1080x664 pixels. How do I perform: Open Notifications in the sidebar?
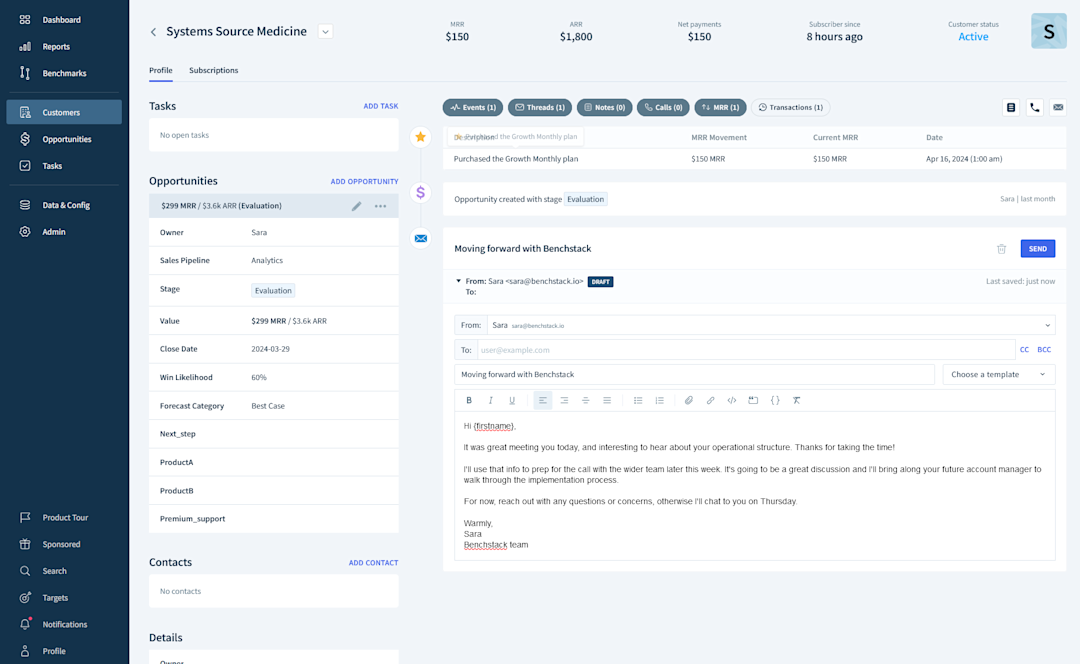(x=64, y=625)
